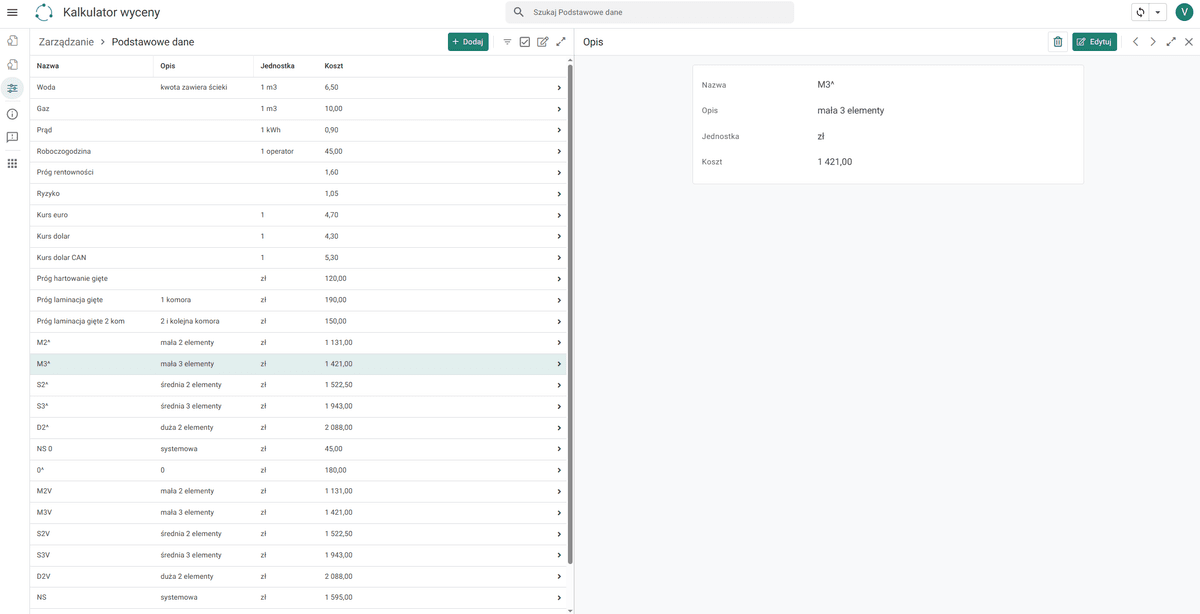Viewport: 1200px width, 614px height.
Task: Click the Edytuj button
Action: [1094, 42]
